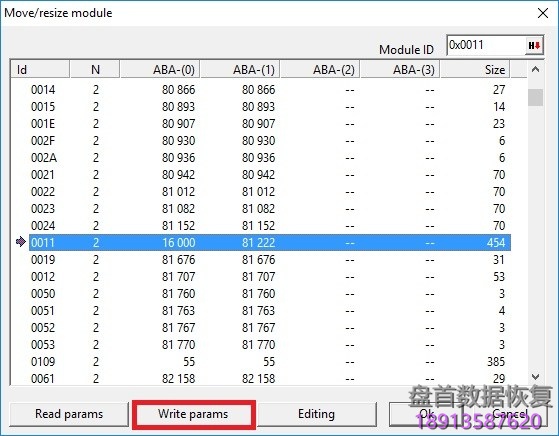Click the Size column header

coord(475,69)
